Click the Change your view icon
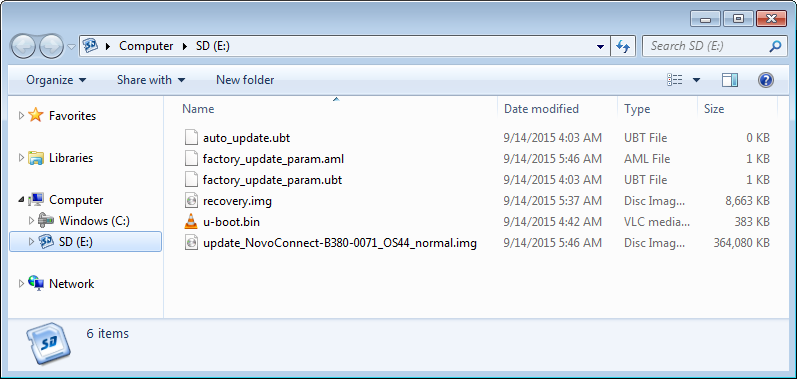 (x=675, y=80)
